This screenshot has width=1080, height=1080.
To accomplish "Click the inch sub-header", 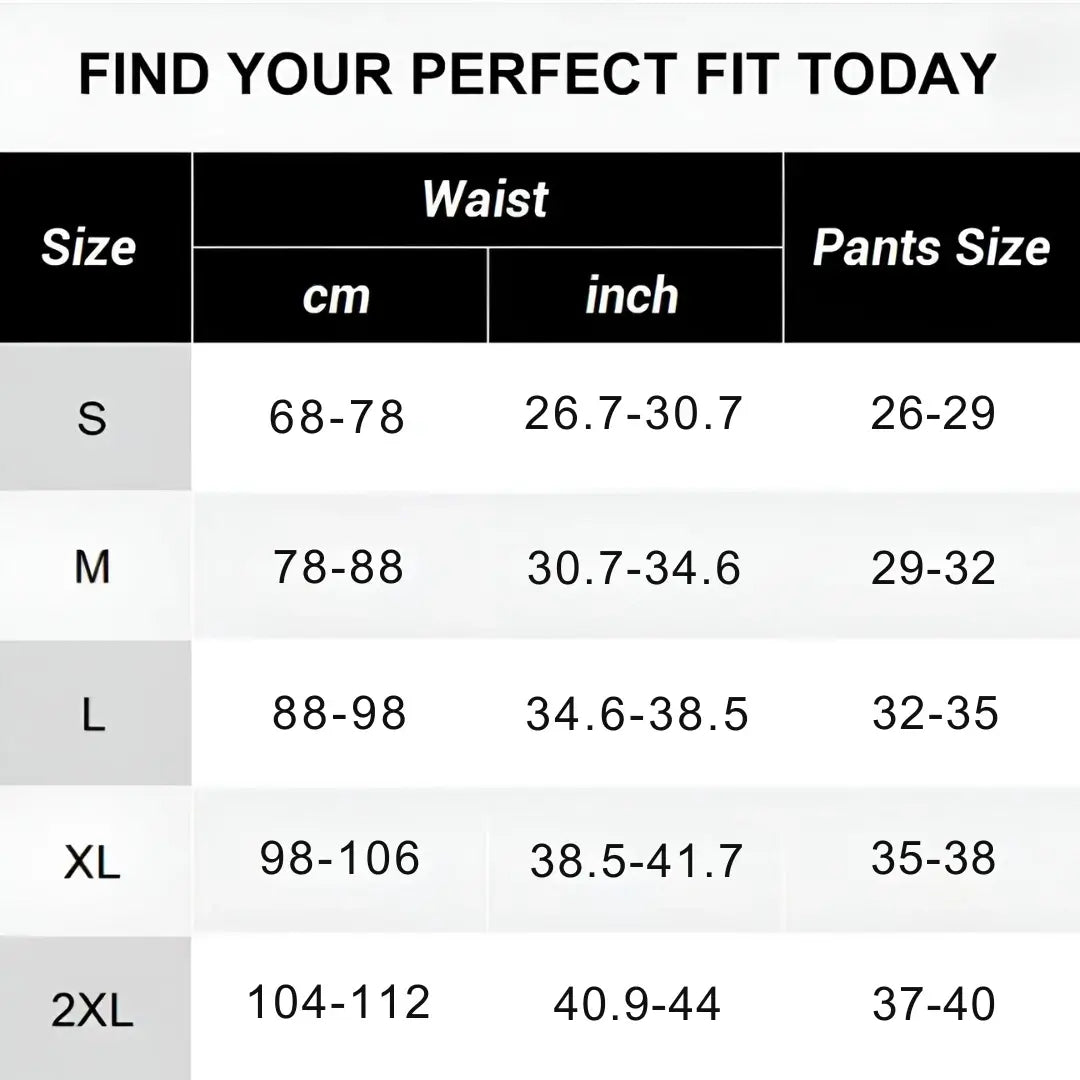I will 632,296.
